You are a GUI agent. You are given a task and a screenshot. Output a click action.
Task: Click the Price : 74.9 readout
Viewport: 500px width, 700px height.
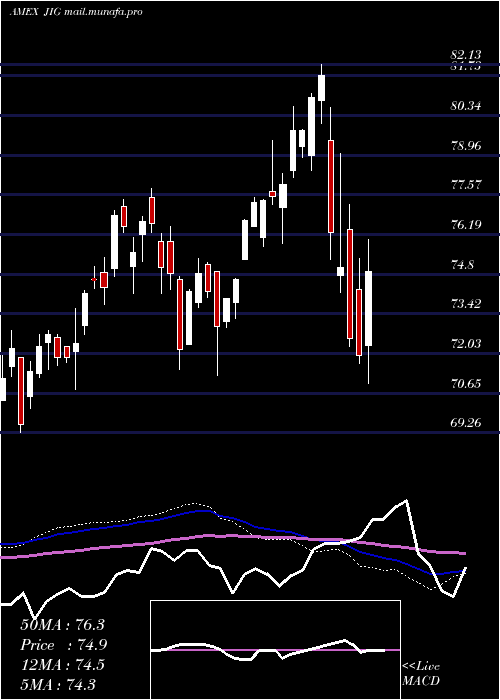63,645
